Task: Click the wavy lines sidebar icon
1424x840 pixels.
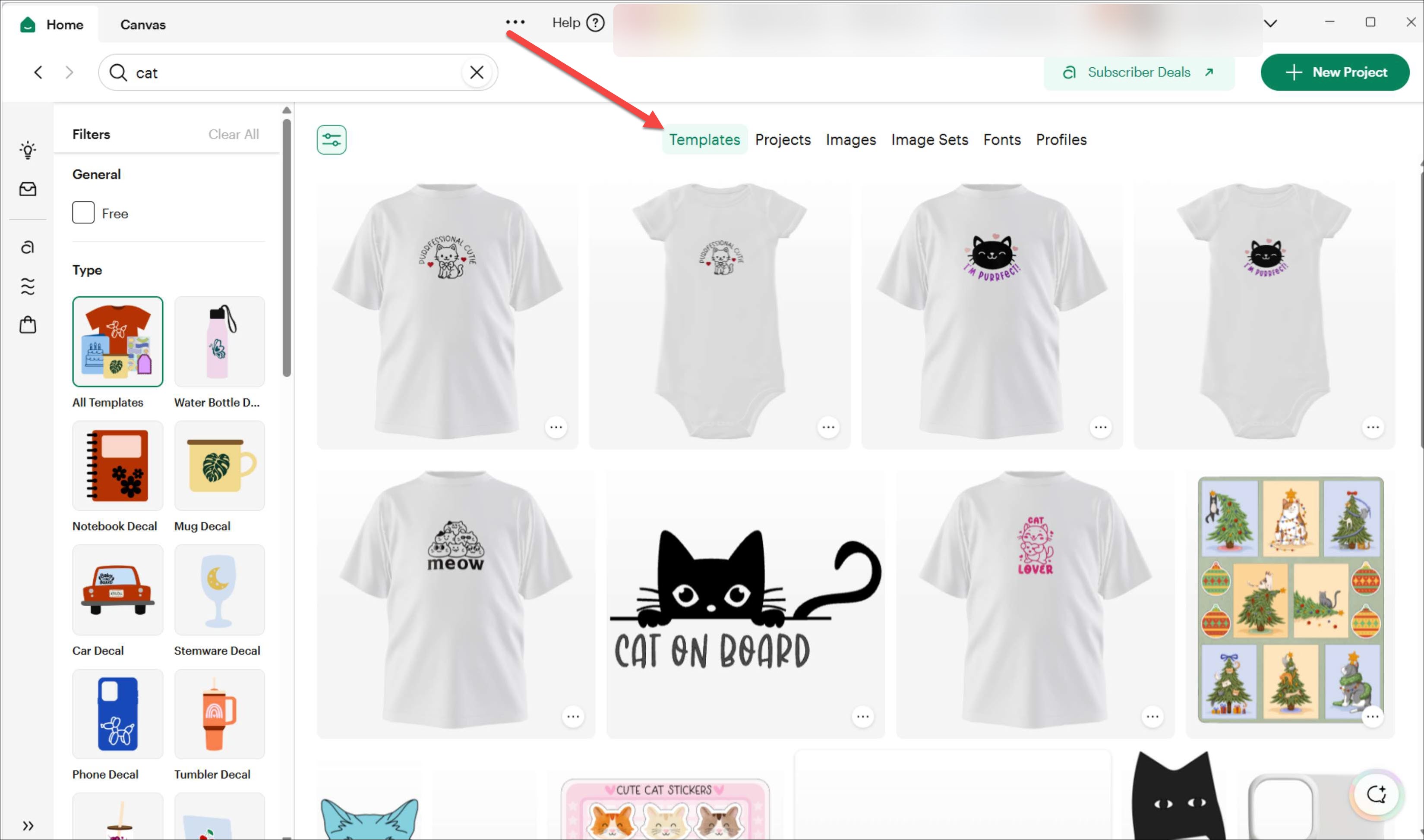Action: (28, 286)
